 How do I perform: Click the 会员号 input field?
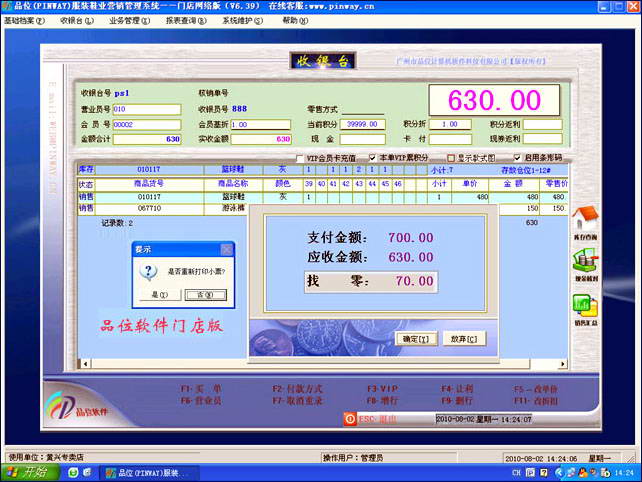point(147,124)
